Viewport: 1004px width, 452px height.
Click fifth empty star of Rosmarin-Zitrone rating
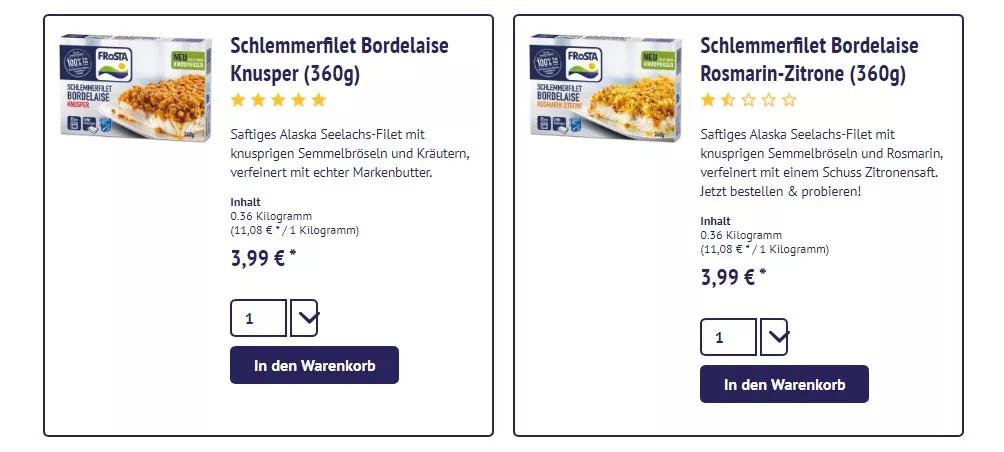coord(789,100)
